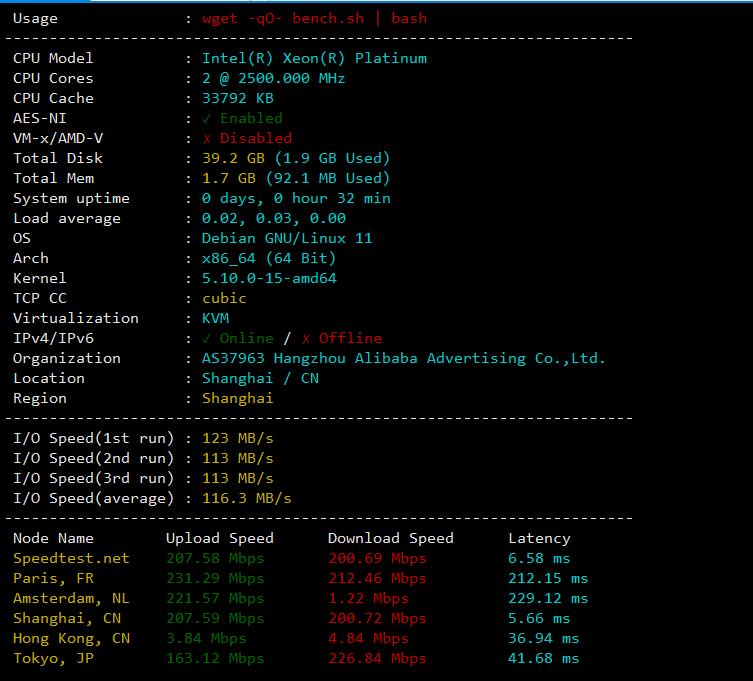Click the green checkmark before IPv4 Online
753x681 pixels.
pyautogui.click(x=207, y=338)
